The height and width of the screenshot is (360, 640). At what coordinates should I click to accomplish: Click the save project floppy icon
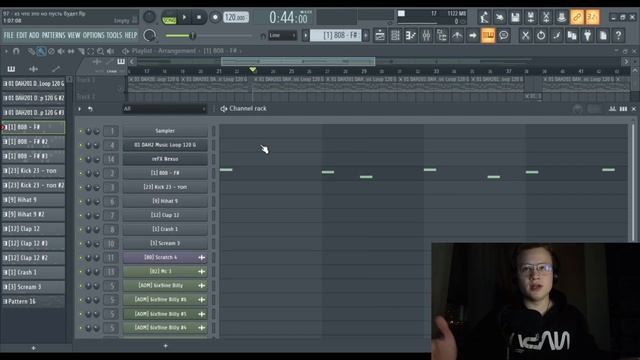(515, 17)
